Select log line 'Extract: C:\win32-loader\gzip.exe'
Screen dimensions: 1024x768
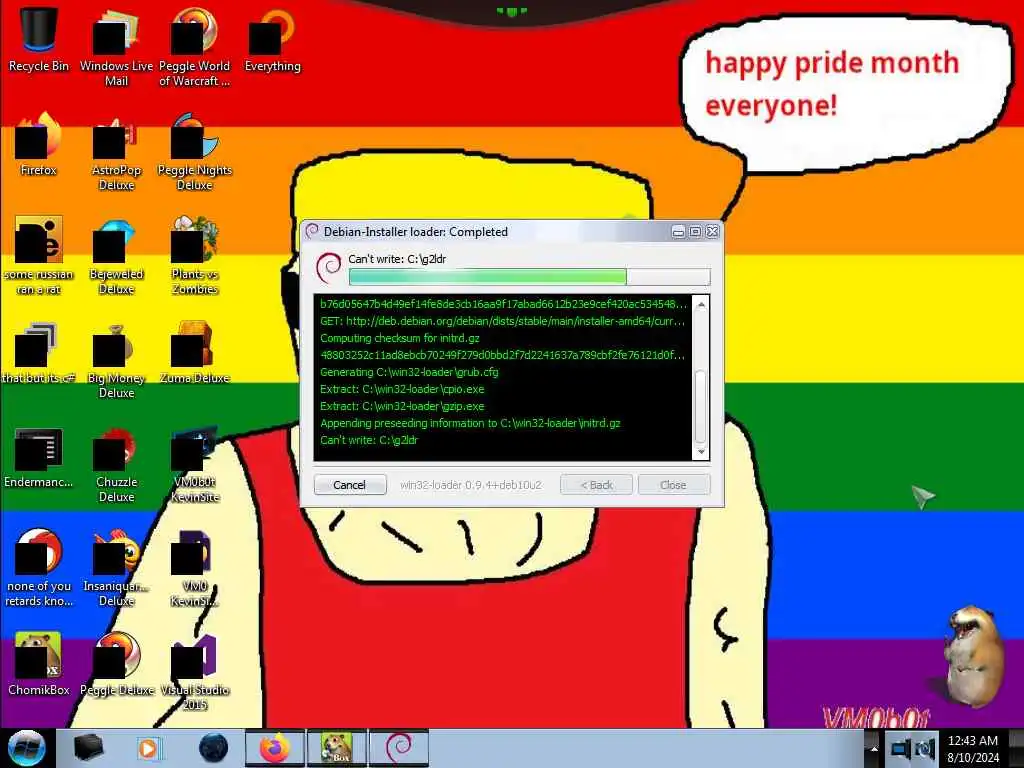[402, 406]
